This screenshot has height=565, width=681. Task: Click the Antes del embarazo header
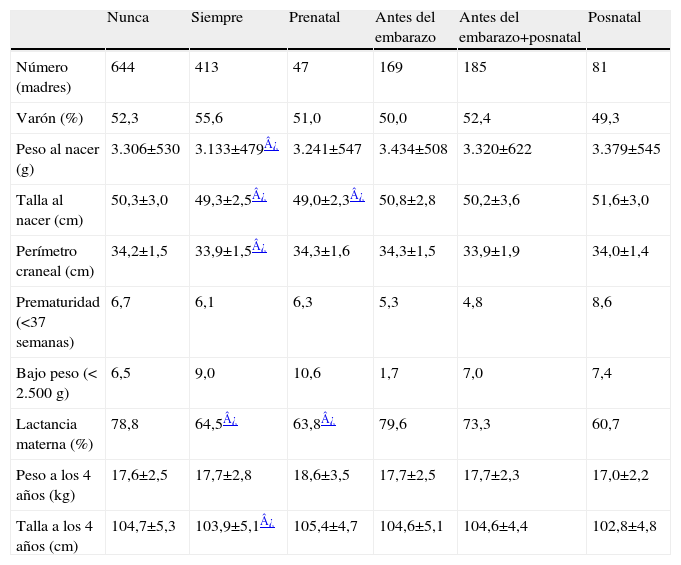tap(404, 28)
